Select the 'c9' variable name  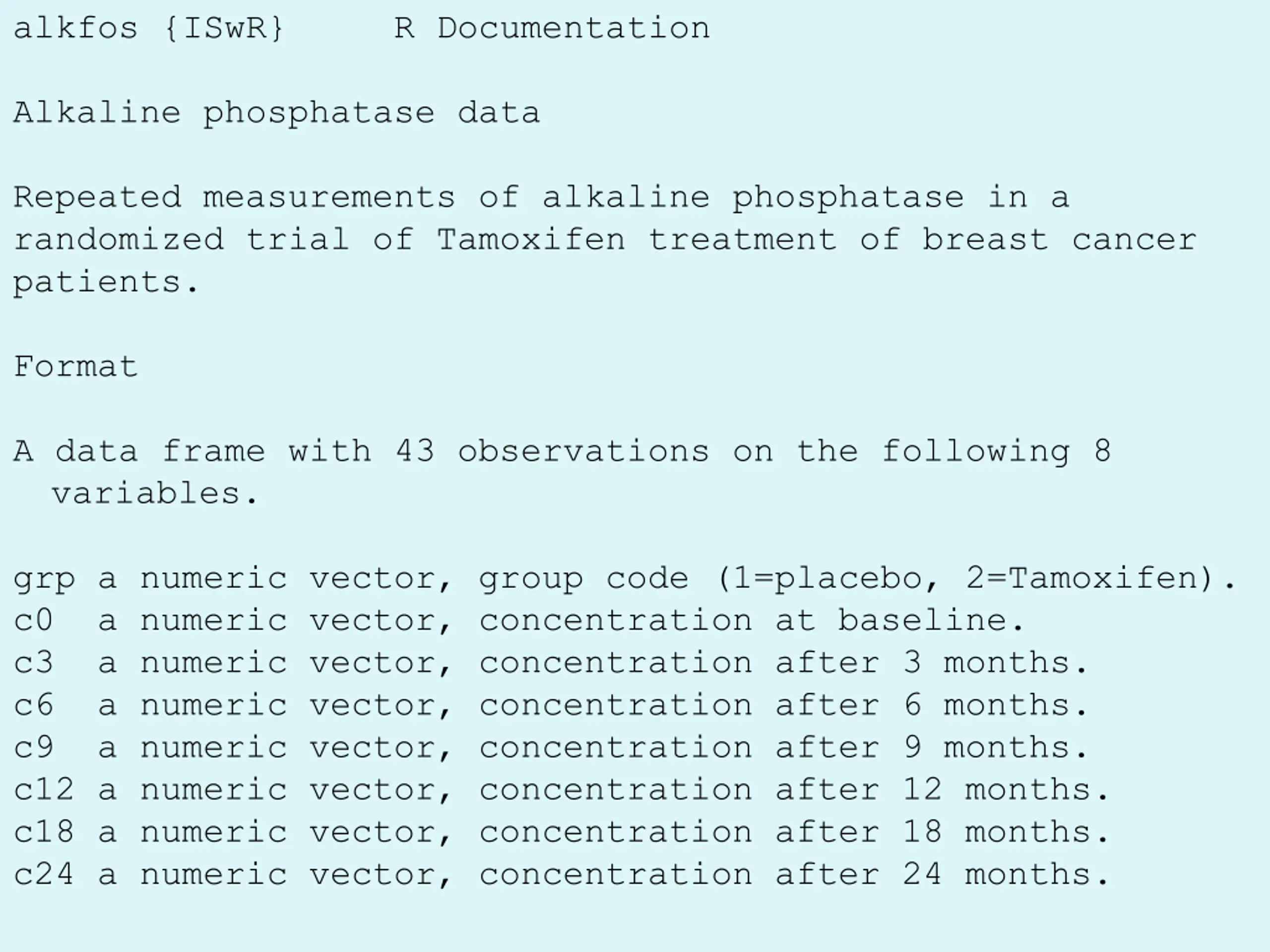(33, 748)
